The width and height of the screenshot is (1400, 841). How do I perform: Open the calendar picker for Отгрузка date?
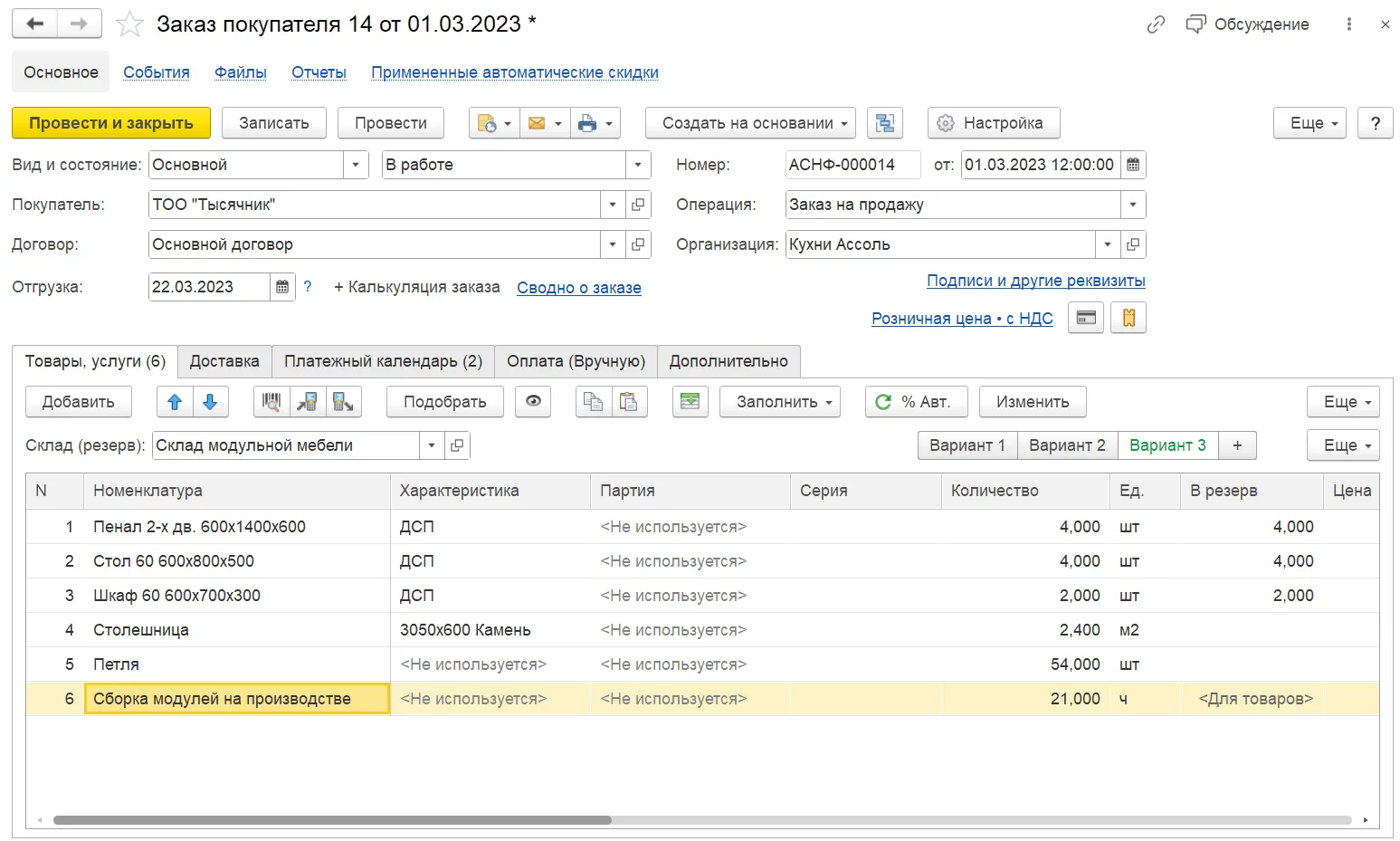coord(282,287)
